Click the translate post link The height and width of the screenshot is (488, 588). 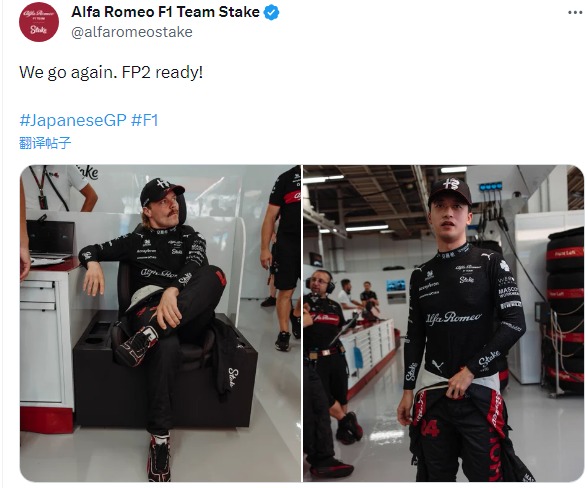45,143
